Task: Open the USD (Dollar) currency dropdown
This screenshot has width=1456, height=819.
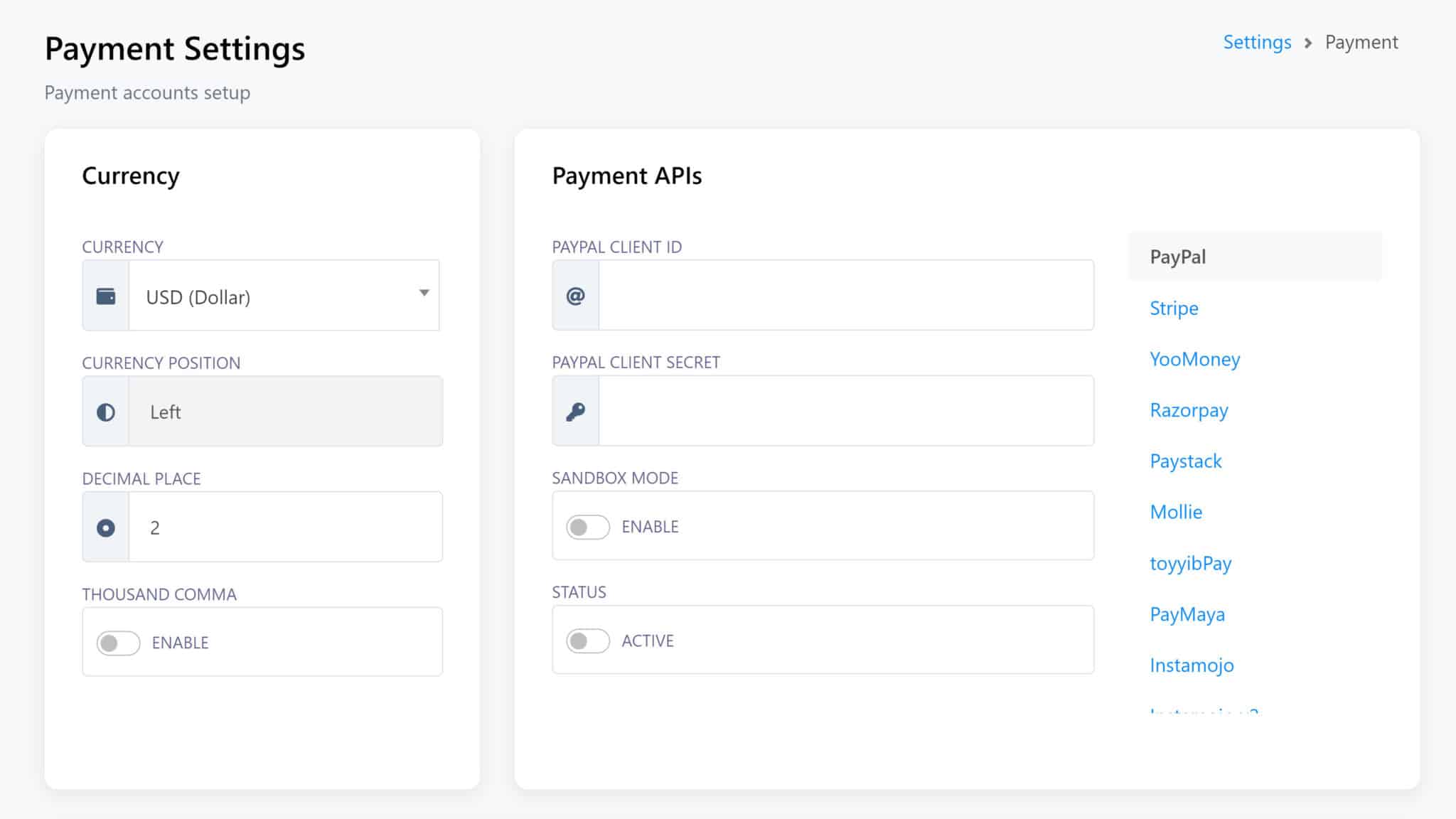Action: (x=270, y=296)
